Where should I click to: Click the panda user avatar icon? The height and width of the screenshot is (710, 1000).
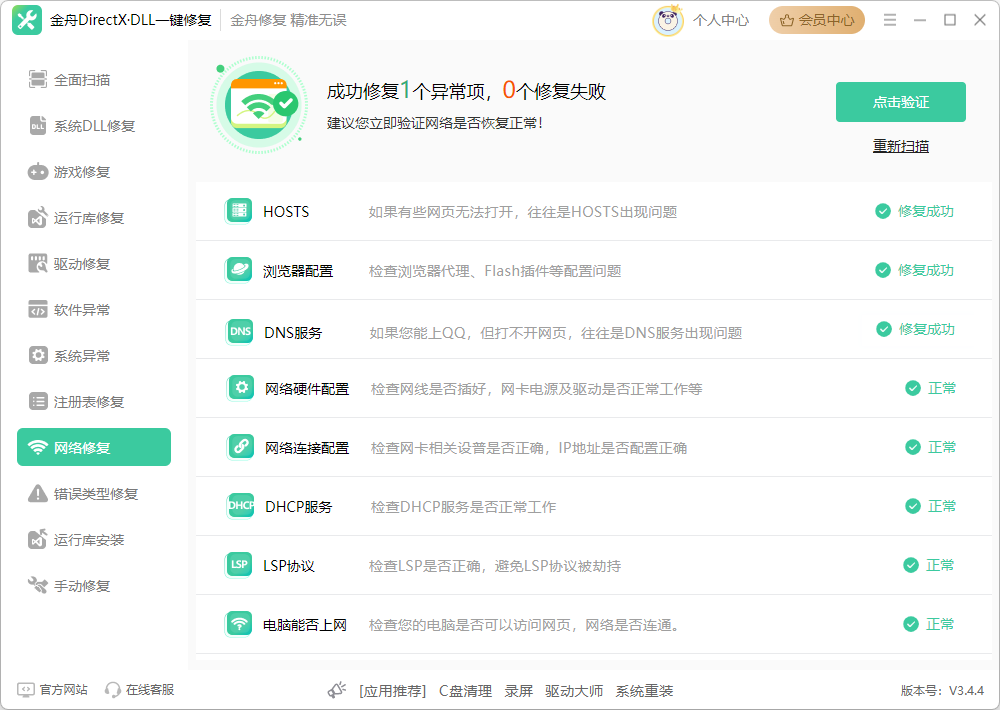(x=668, y=20)
